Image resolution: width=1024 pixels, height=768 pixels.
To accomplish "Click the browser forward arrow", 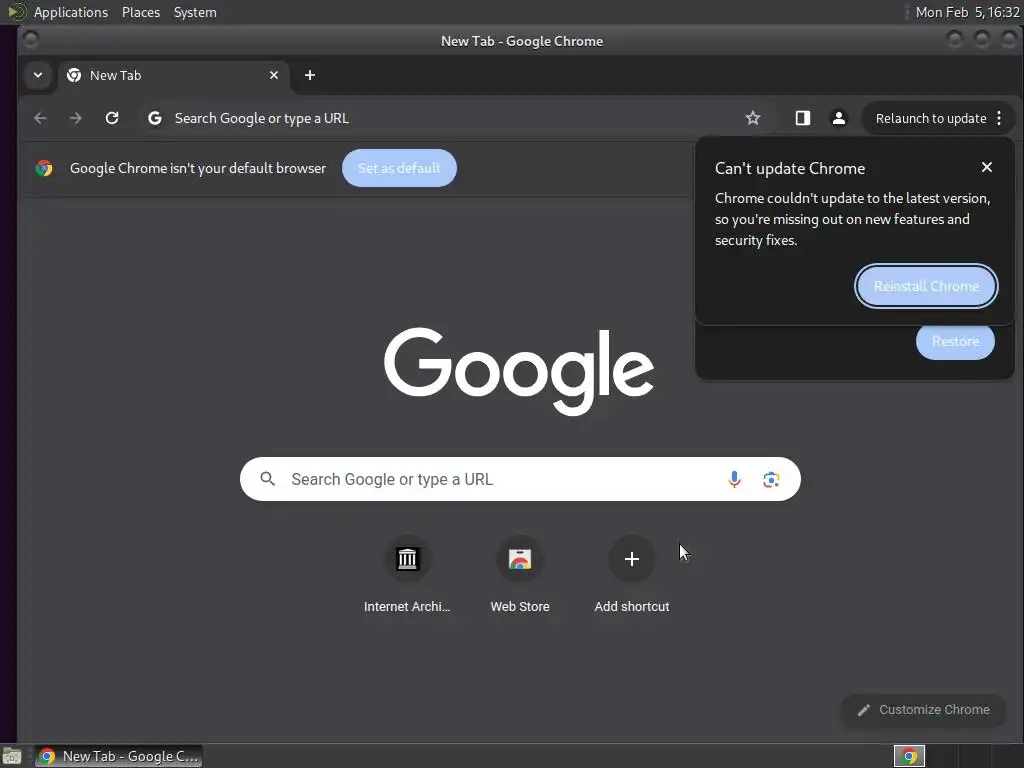I will (x=76, y=118).
